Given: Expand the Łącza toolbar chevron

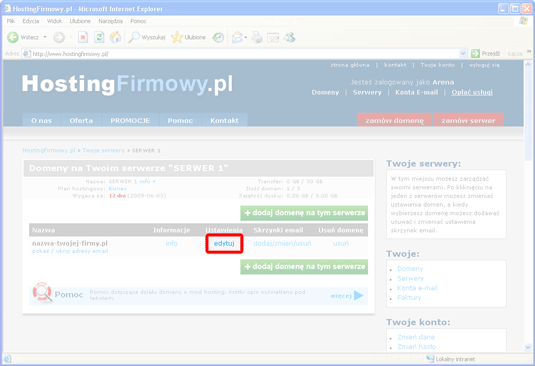Looking at the screenshot, I should coord(529,52).
